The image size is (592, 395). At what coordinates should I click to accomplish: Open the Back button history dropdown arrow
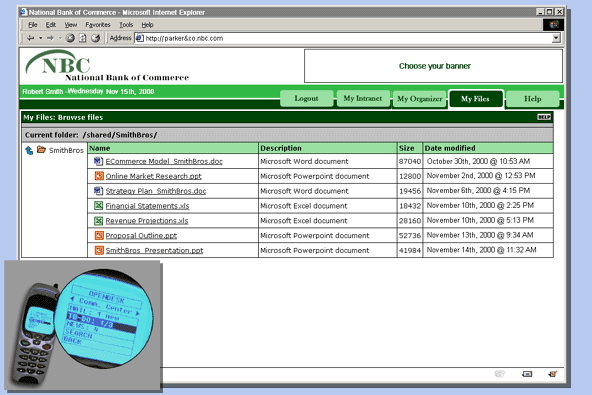(40, 38)
